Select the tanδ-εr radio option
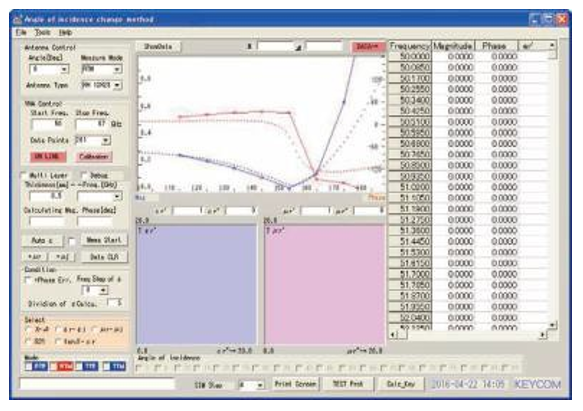The height and width of the screenshot is (411, 583). pos(58,341)
